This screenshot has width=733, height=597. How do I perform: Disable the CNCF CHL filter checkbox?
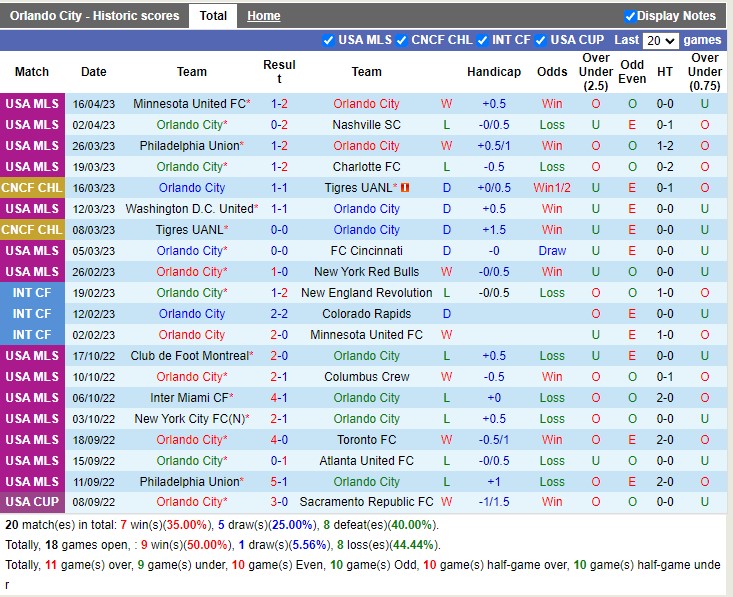(402, 41)
